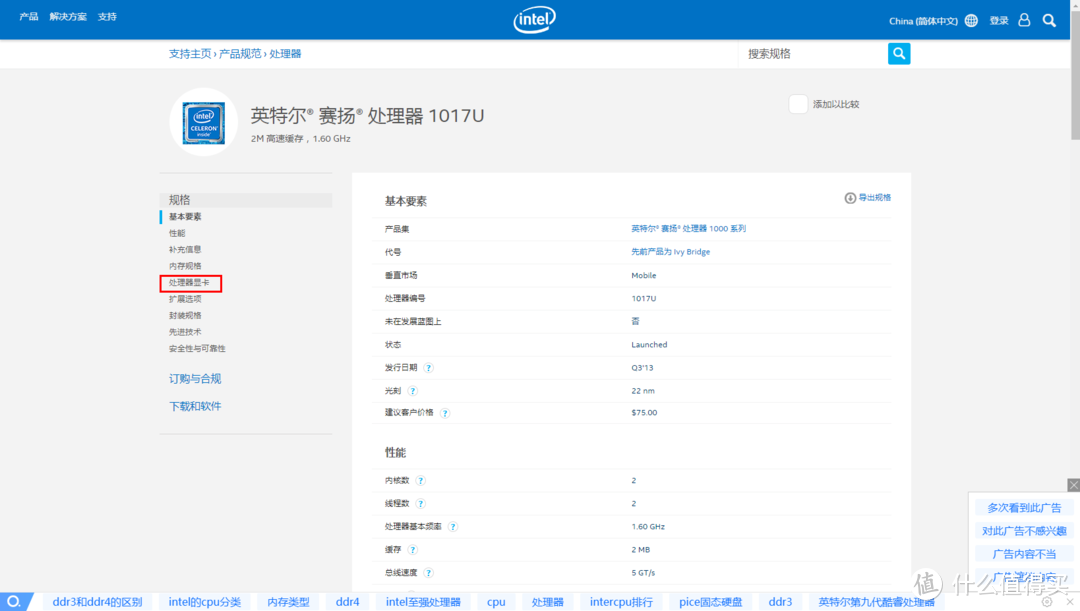Screen dimensions: 1080x611
Task: Click the $75.00 price value
Action: click(x=644, y=413)
